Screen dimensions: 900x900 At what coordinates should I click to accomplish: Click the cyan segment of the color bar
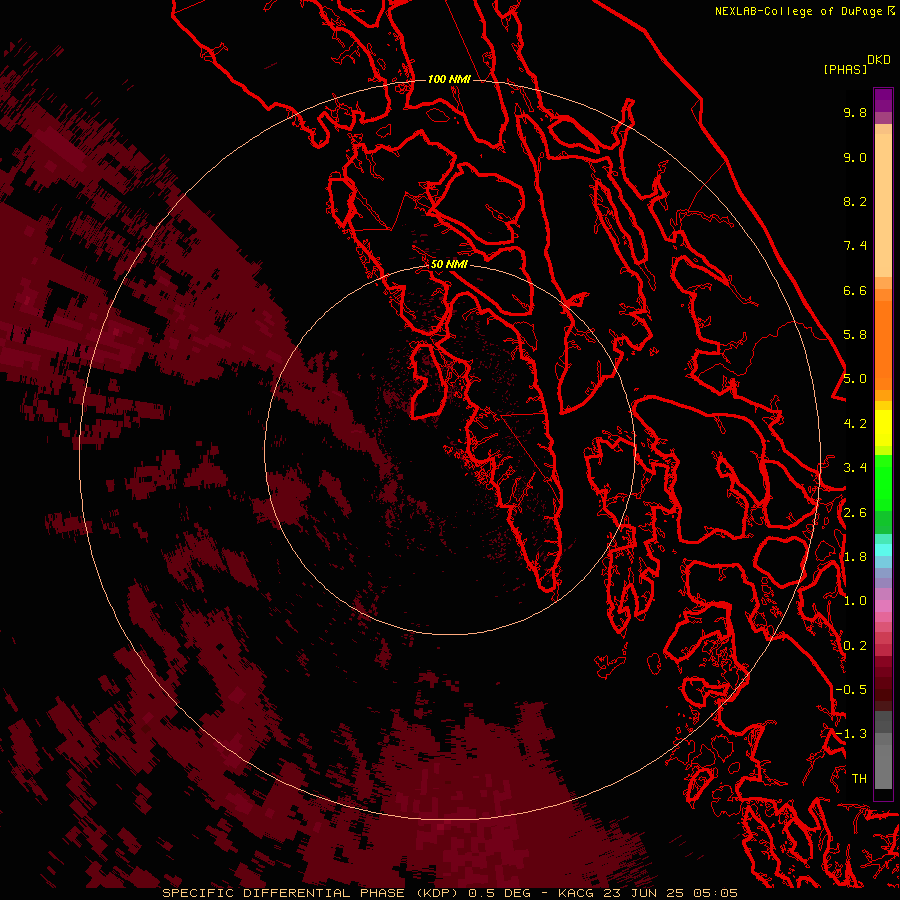883,550
